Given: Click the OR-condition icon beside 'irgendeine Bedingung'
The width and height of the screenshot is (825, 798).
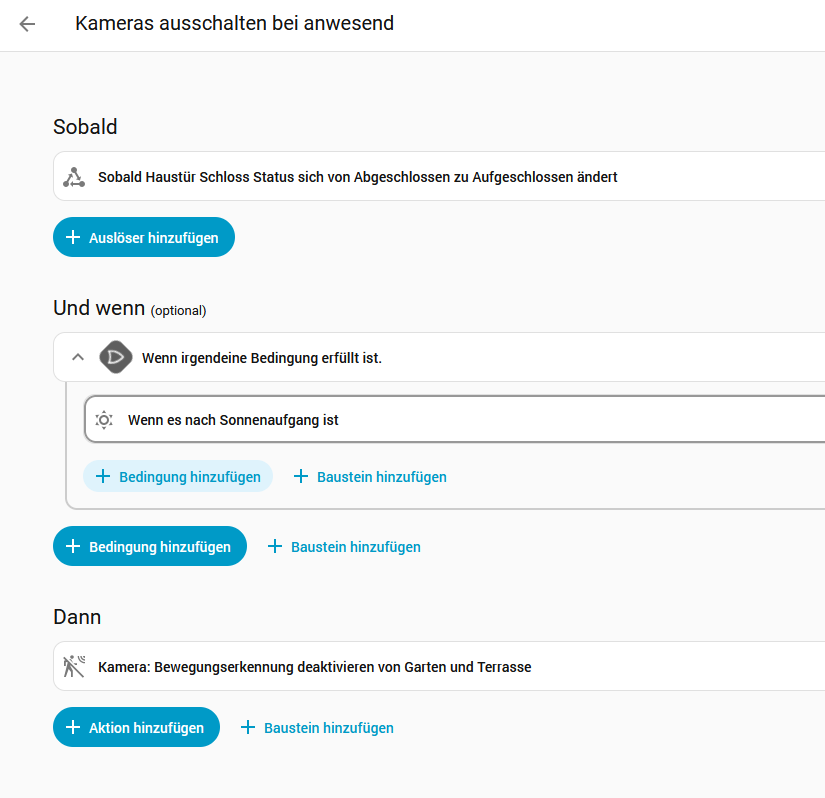Looking at the screenshot, I should coord(116,357).
